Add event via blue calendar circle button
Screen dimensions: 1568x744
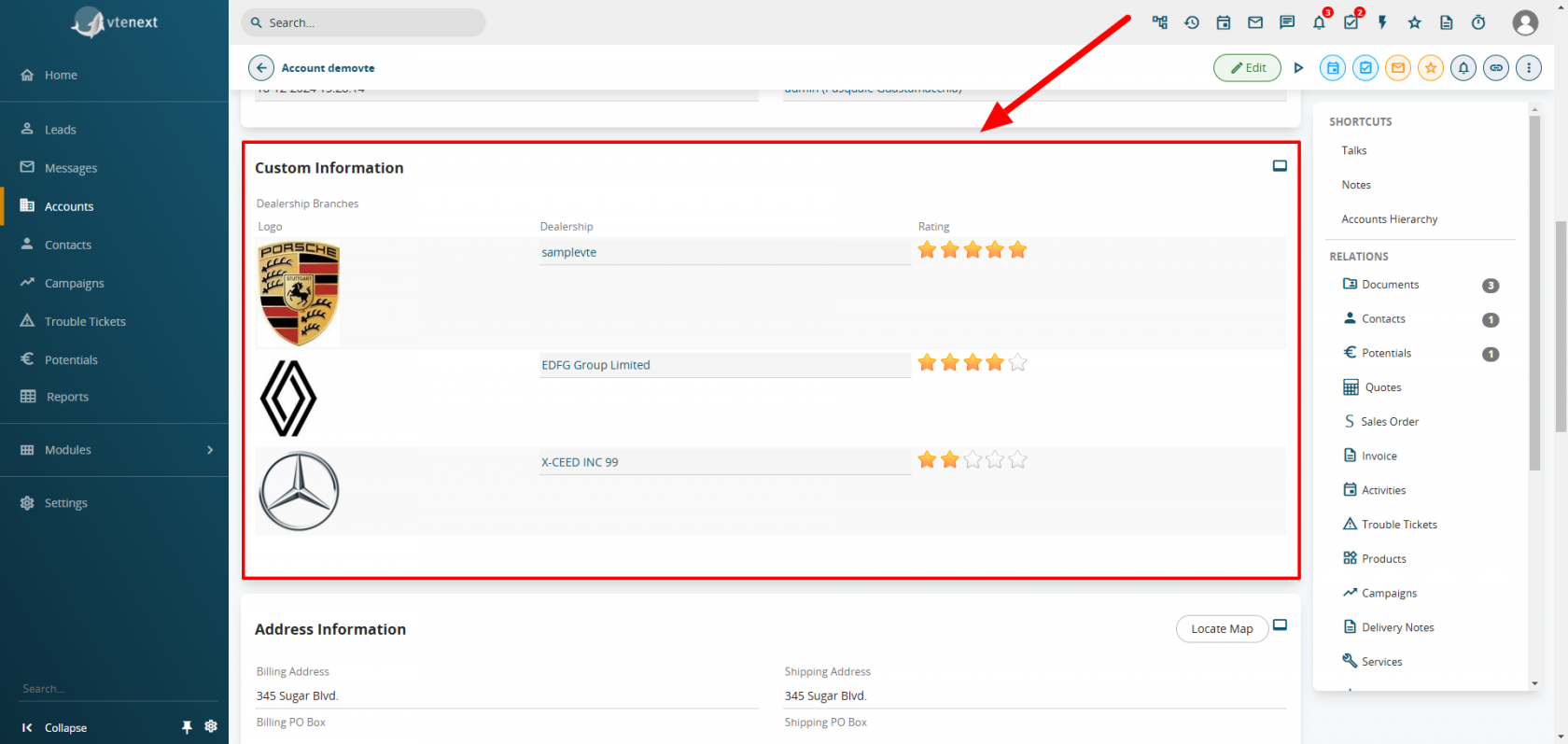coord(1333,67)
